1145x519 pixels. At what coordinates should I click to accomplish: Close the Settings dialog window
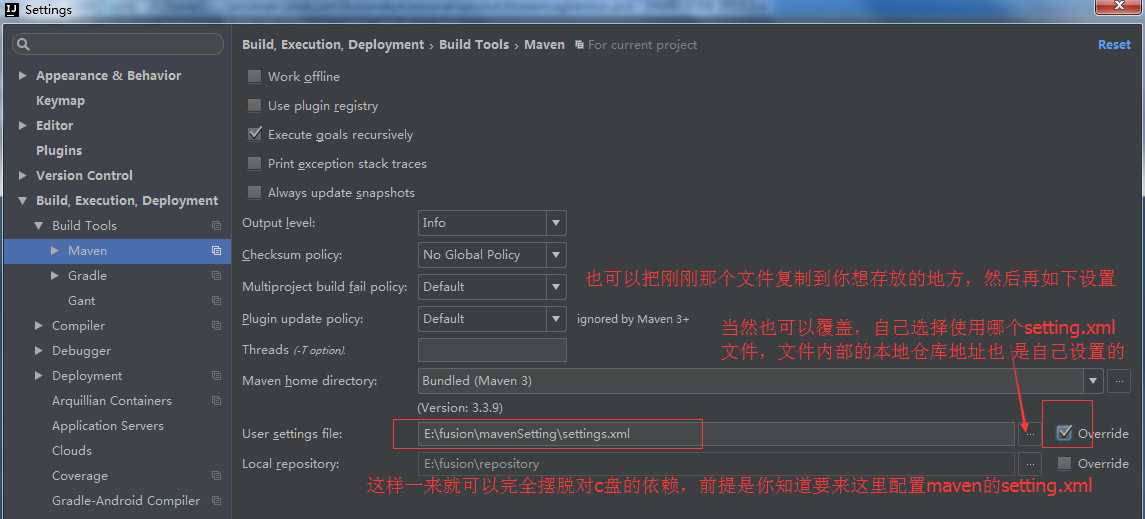1119,7
